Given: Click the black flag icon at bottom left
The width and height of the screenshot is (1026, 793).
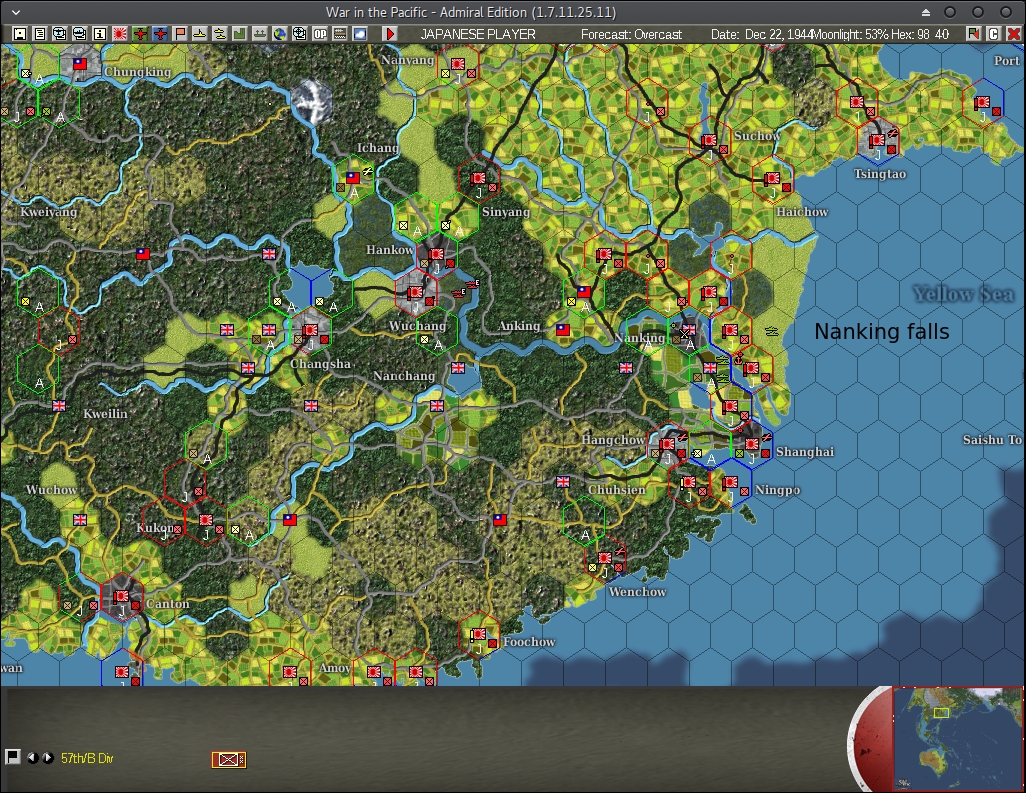Looking at the screenshot, I should pos(12,757).
